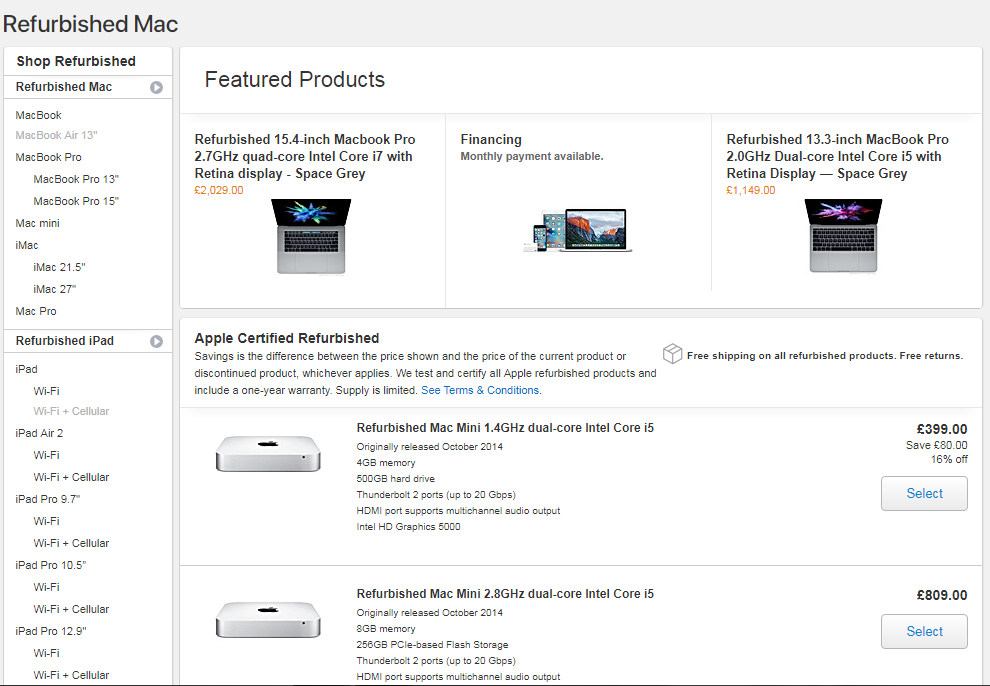Image resolution: width=990 pixels, height=686 pixels.
Task: Go to iPad Air 2 in sidebar
Action: 39,434
